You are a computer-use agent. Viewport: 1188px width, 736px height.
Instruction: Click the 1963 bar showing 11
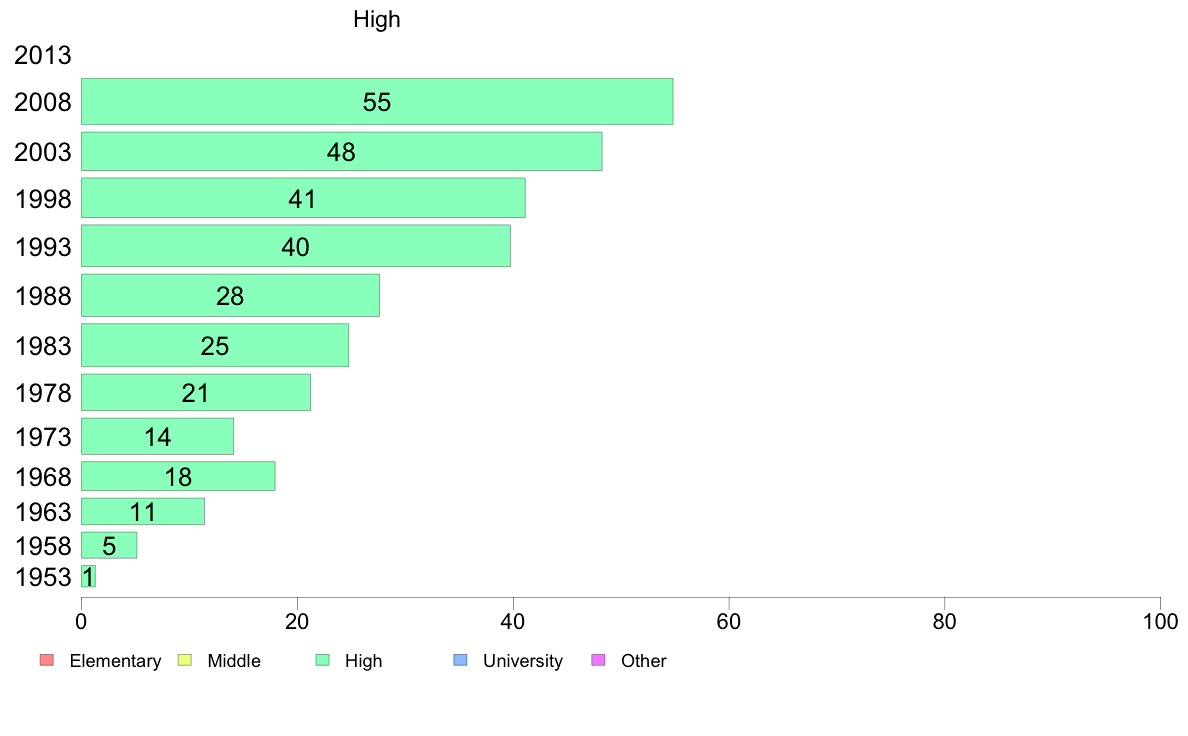click(142, 512)
